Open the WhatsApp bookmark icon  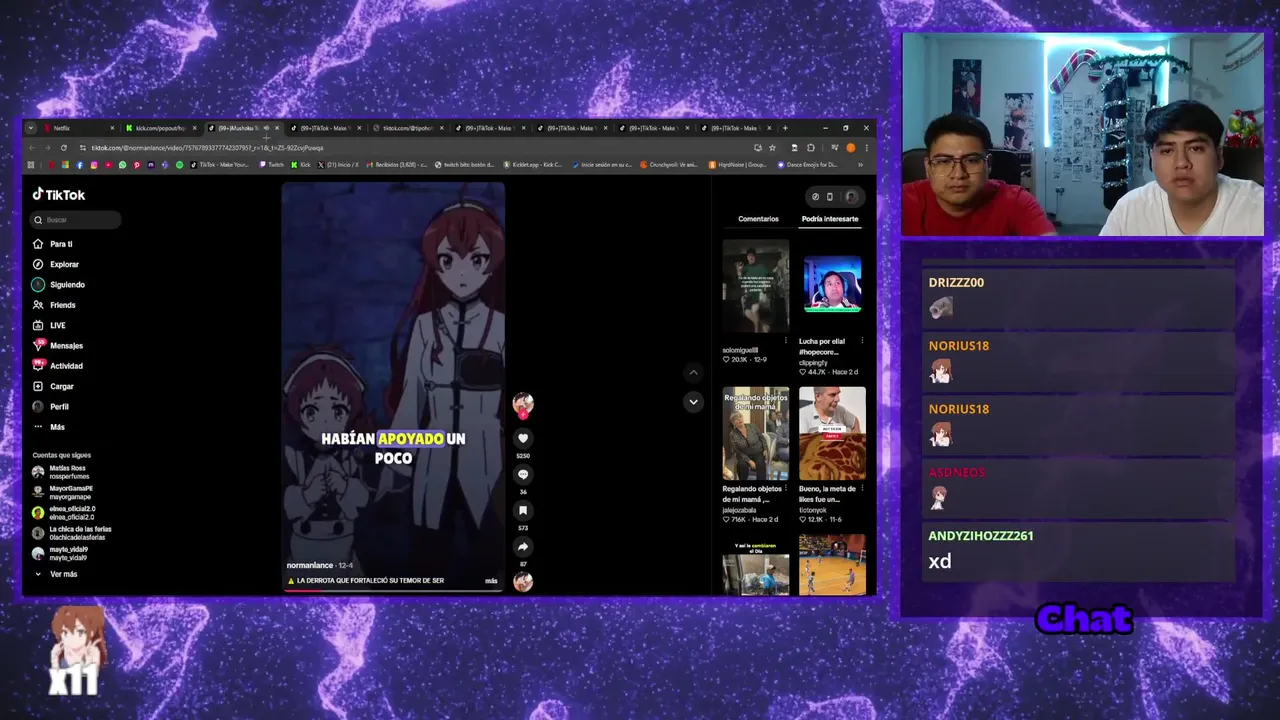coord(122,165)
